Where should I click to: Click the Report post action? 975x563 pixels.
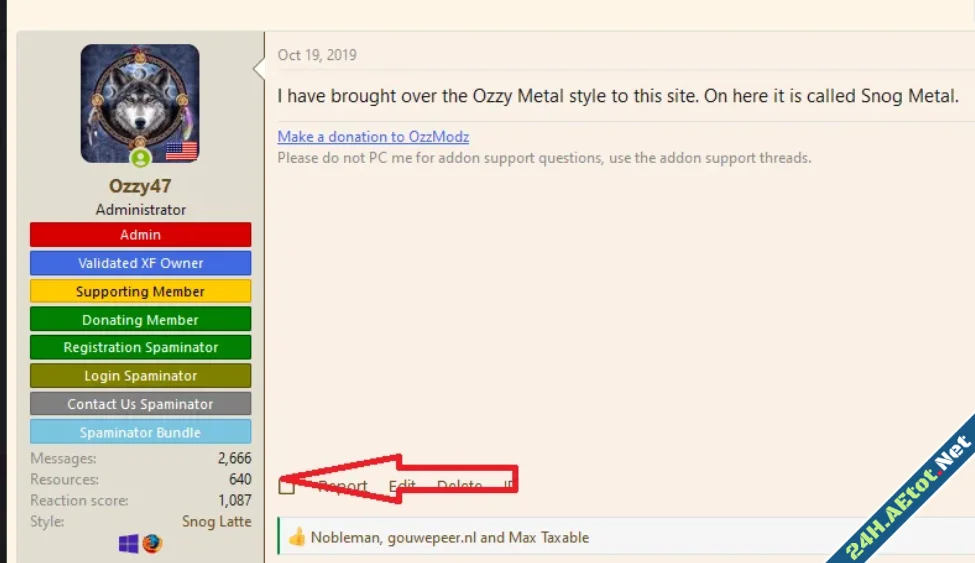click(x=342, y=486)
